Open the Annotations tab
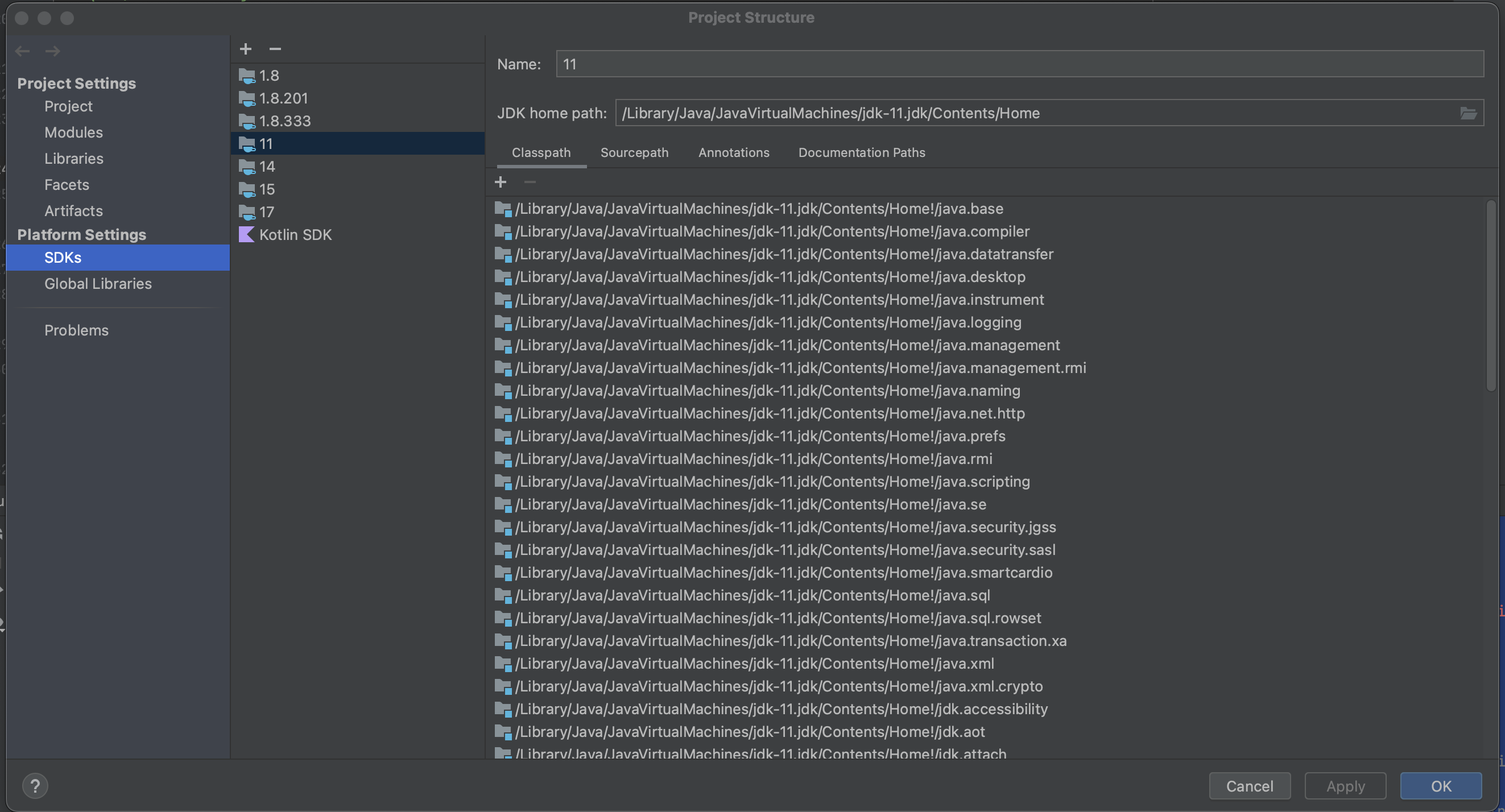 click(734, 152)
